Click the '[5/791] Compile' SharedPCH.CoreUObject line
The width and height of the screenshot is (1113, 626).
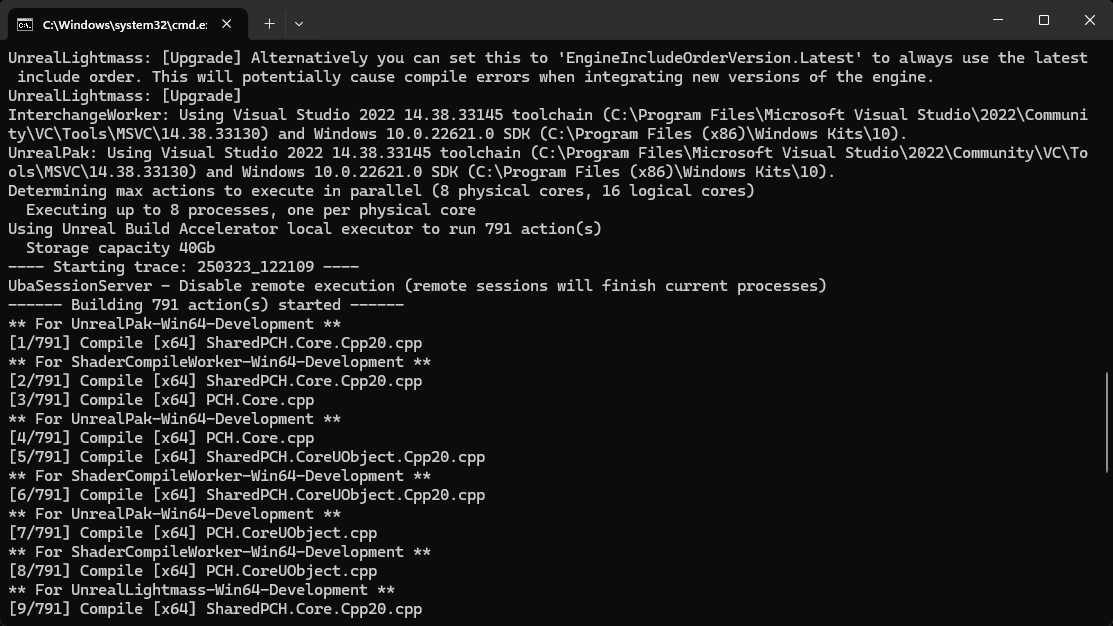click(246, 457)
